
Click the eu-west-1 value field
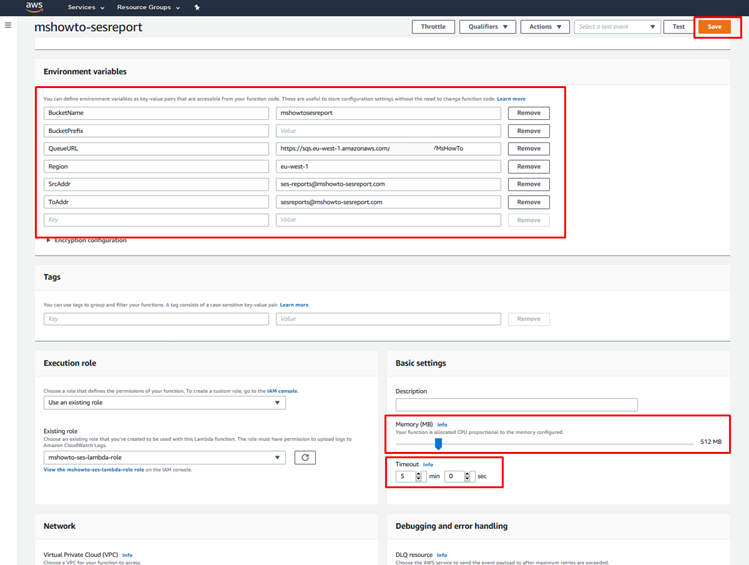pos(388,167)
